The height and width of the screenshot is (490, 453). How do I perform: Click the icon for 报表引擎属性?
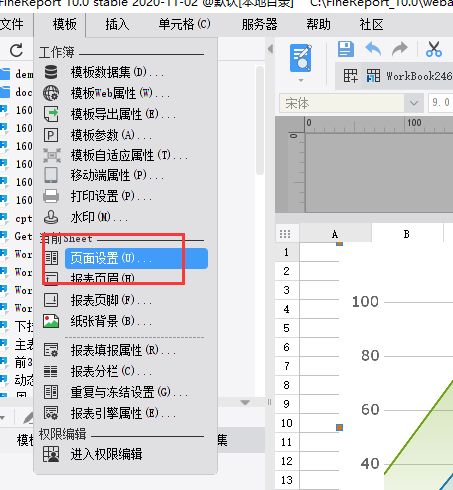51,413
